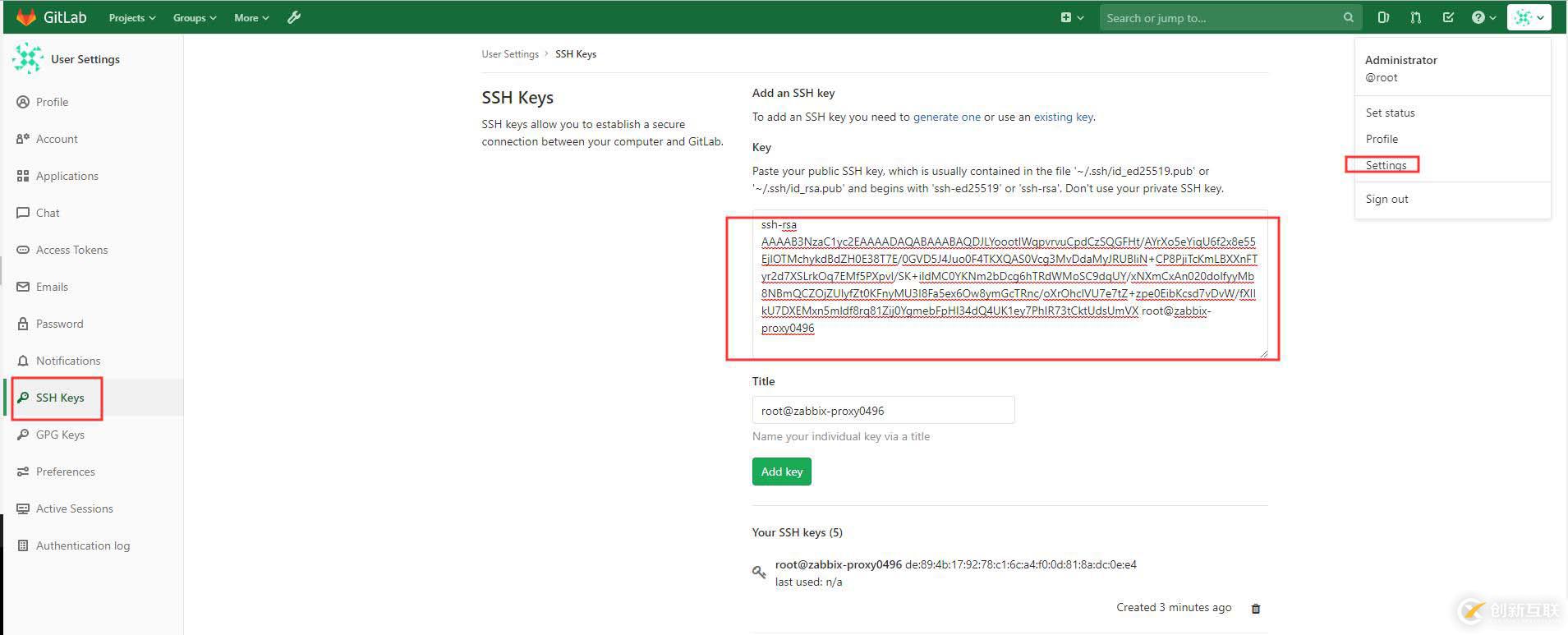The width and height of the screenshot is (1568, 635).
Task: Click the Authentication log icon
Action: (x=23, y=545)
